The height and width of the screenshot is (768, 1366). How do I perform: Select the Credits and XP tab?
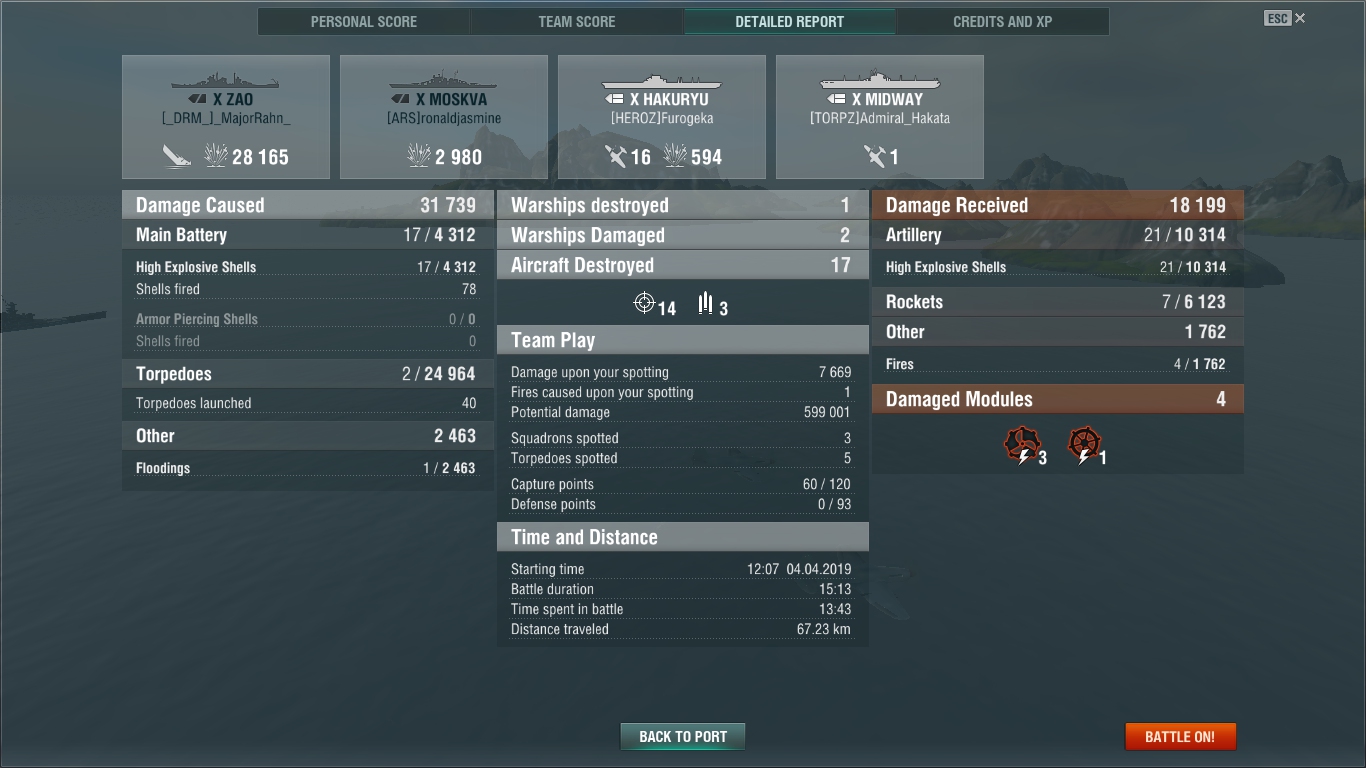click(1003, 21)
